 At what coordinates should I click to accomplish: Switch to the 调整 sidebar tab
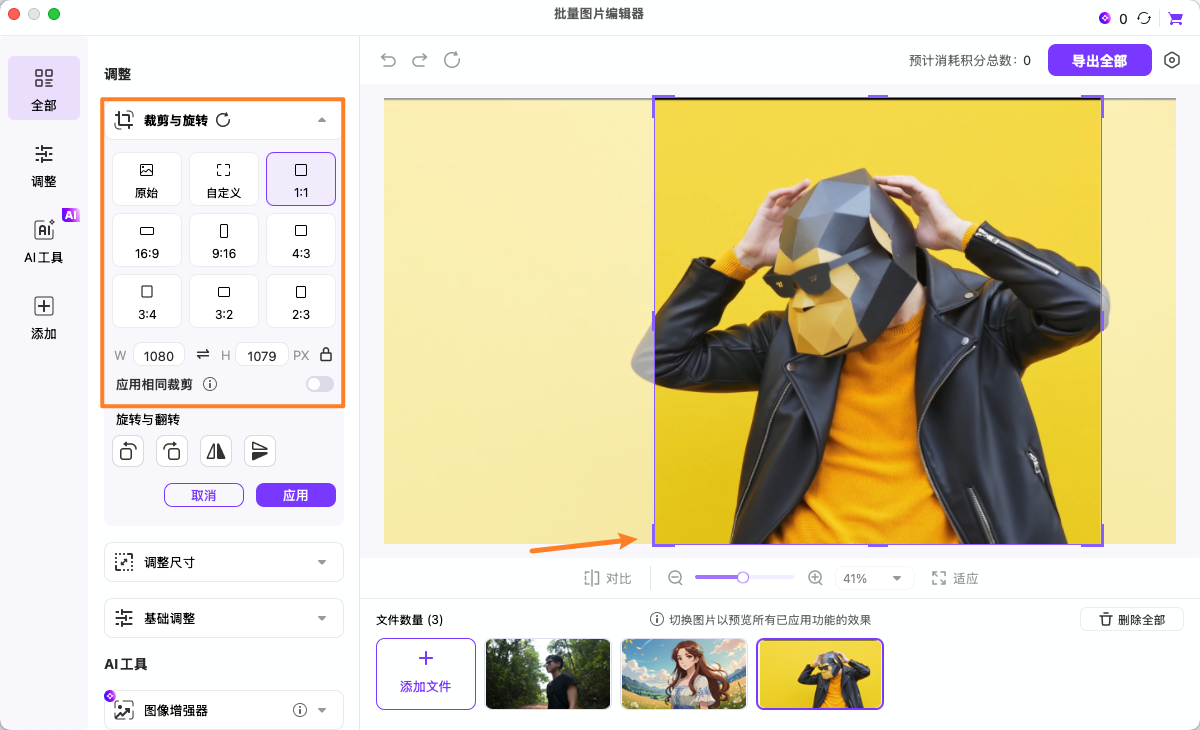tap(44, 165)
